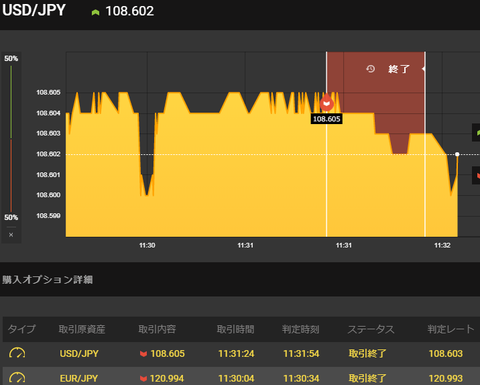Viewport: 480px width, 385px height.
Task: Click settlement rate 108.603
Action: [x=446, y=354]
